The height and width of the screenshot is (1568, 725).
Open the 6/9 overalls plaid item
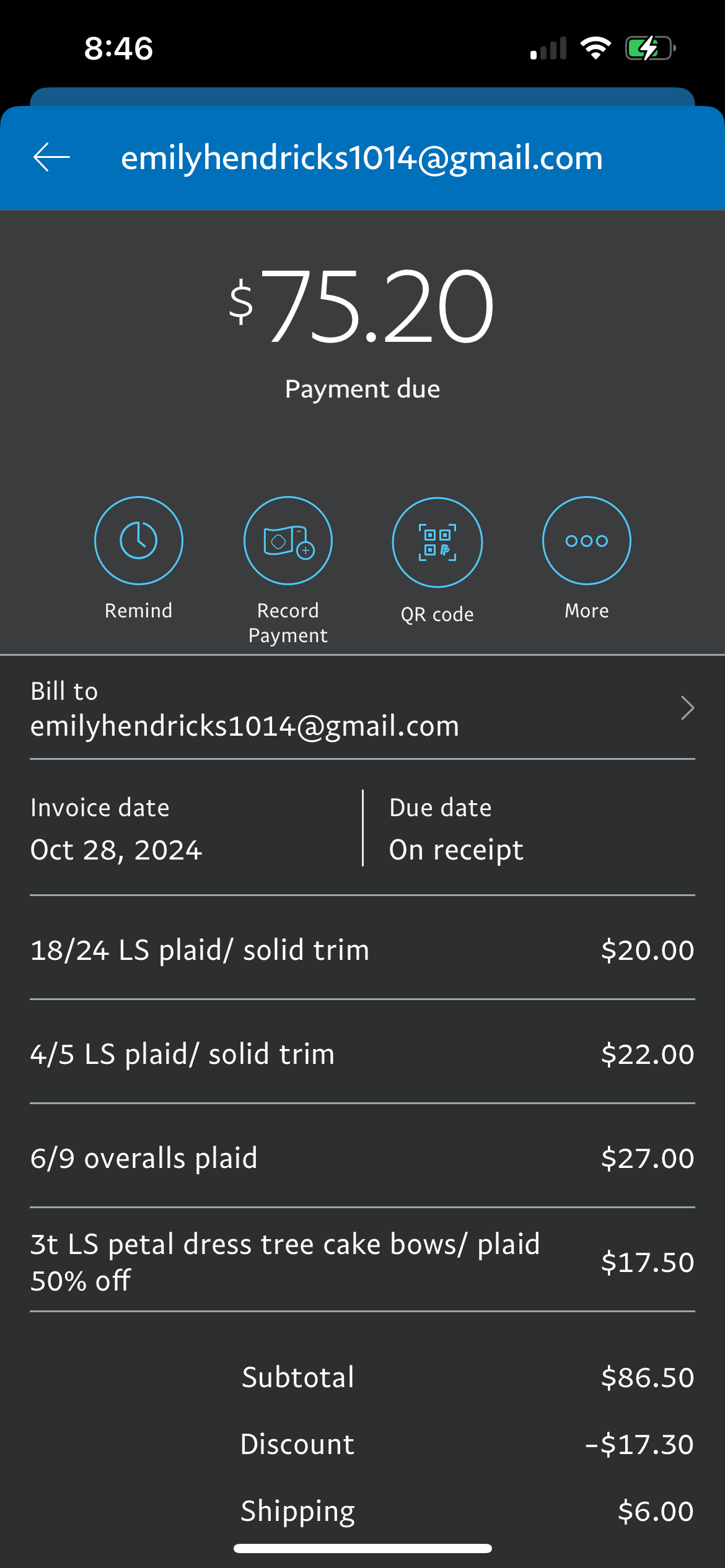[x=362, y=1157]
